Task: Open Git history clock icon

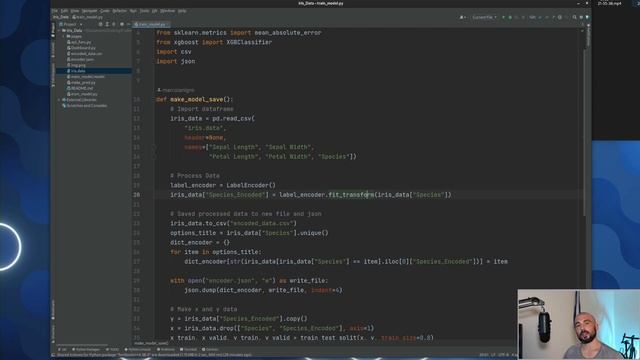Action: (560, 18)
